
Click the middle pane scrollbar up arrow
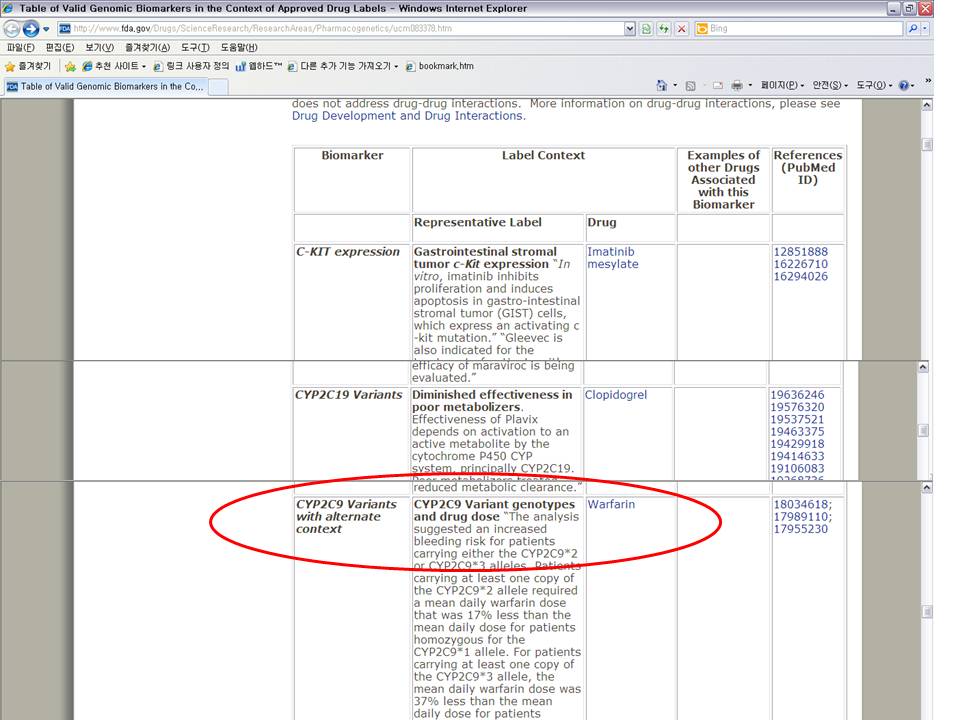click(x=924, y=367)
